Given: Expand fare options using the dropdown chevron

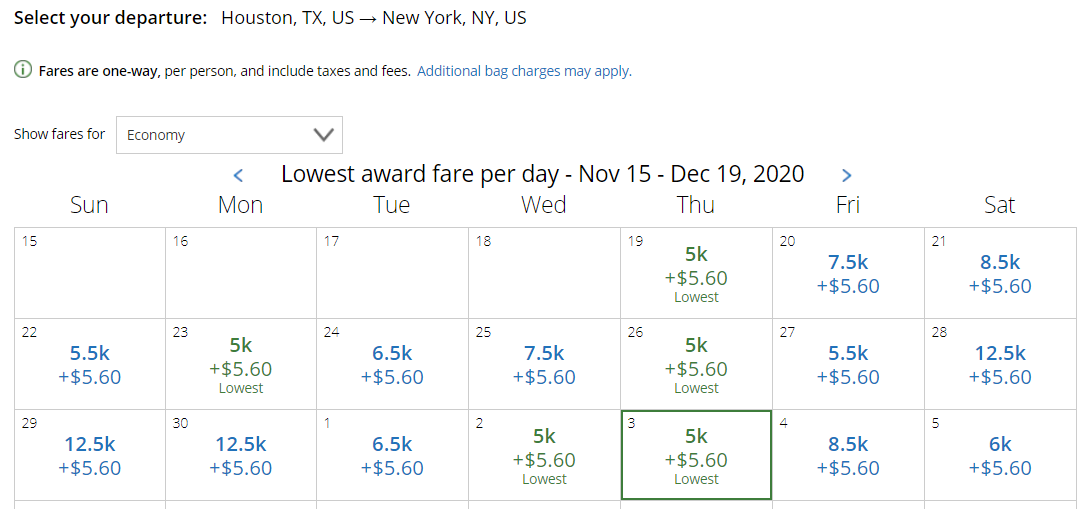Looking at the screenshot, I should pyautogui.click(x=324, y=135).
